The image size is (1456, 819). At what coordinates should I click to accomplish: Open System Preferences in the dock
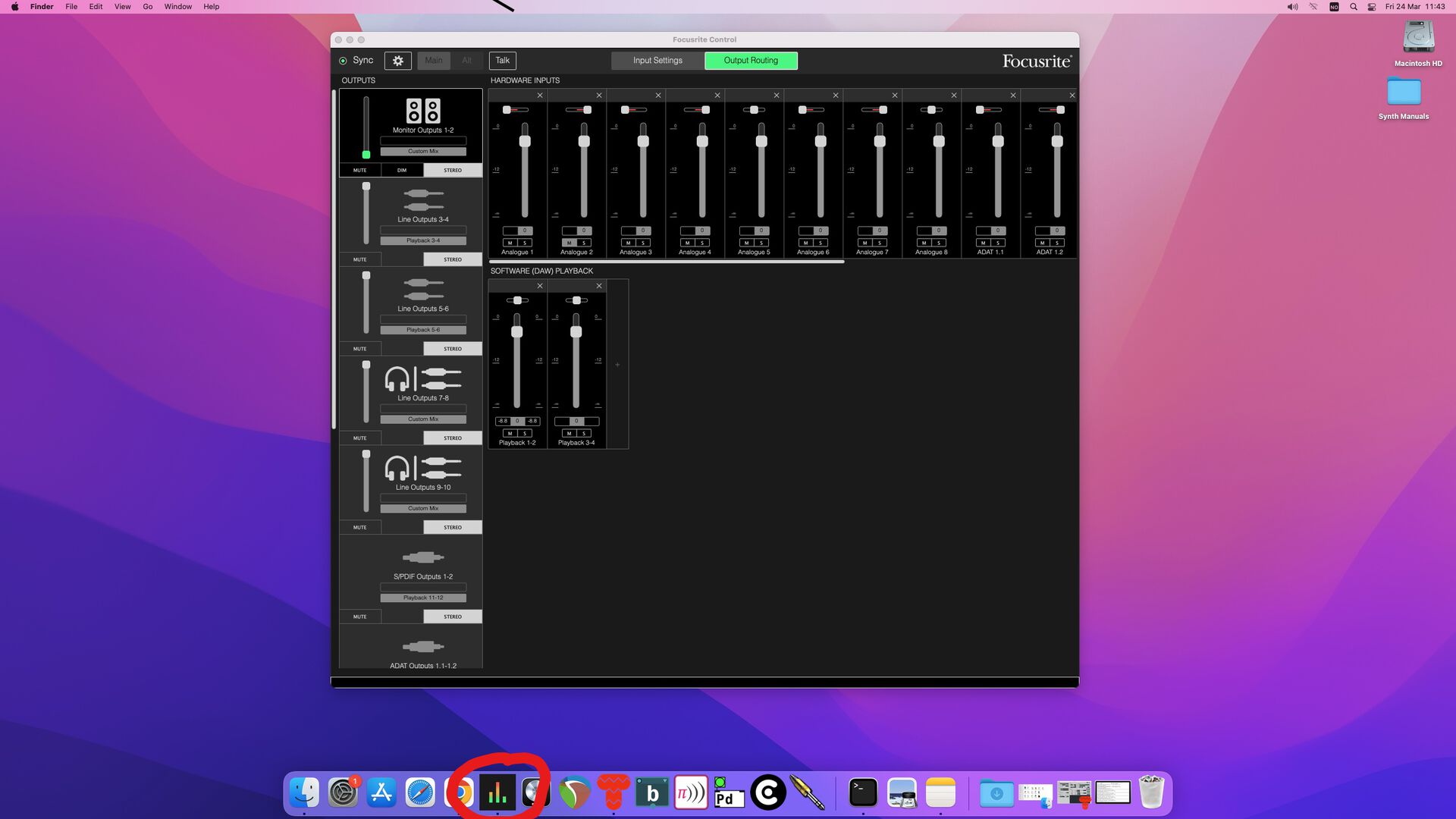[x=343, y=793]
